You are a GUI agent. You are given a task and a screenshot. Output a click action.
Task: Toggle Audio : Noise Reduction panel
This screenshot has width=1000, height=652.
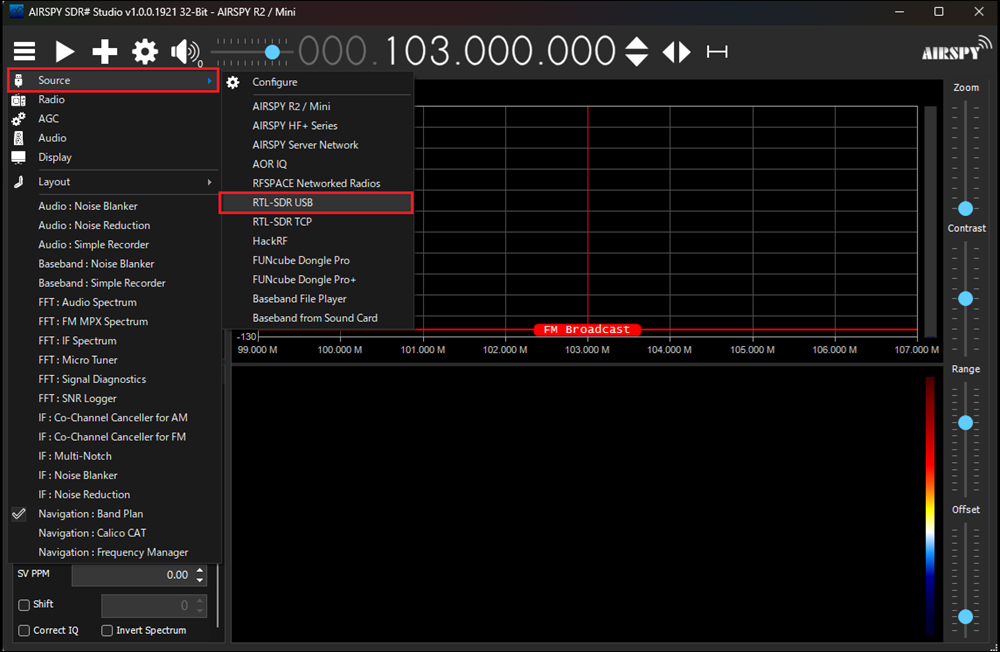point(115,225)
